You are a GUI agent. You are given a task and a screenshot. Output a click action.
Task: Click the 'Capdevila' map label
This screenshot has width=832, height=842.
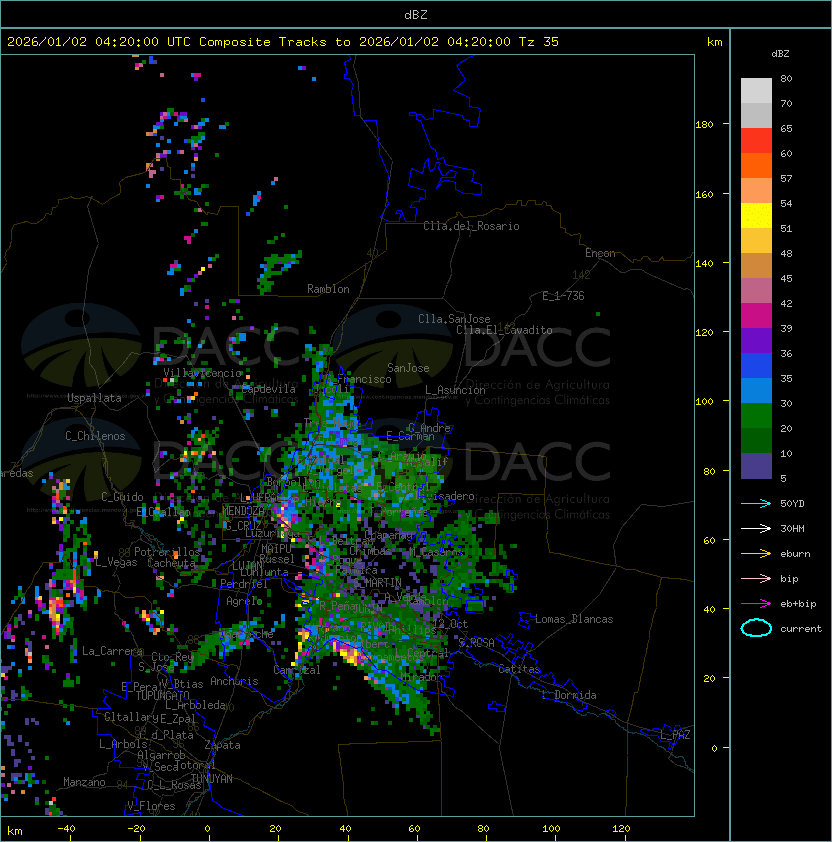click(x=269, y=389)
